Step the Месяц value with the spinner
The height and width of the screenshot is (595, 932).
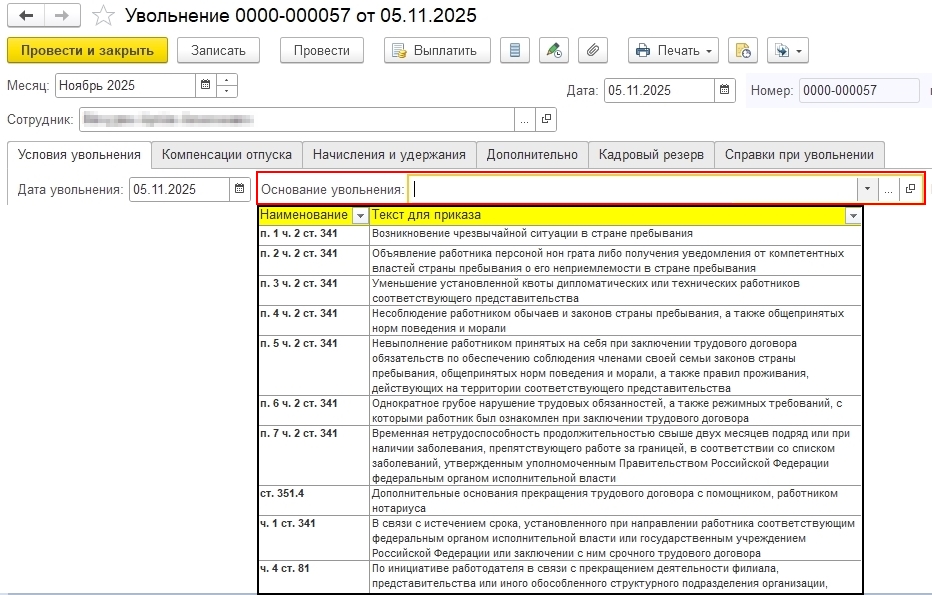click(x=226, y=85)
